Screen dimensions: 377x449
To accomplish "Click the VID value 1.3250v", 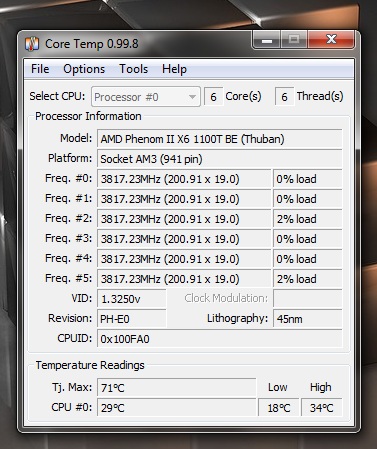I will coord(131,299).
